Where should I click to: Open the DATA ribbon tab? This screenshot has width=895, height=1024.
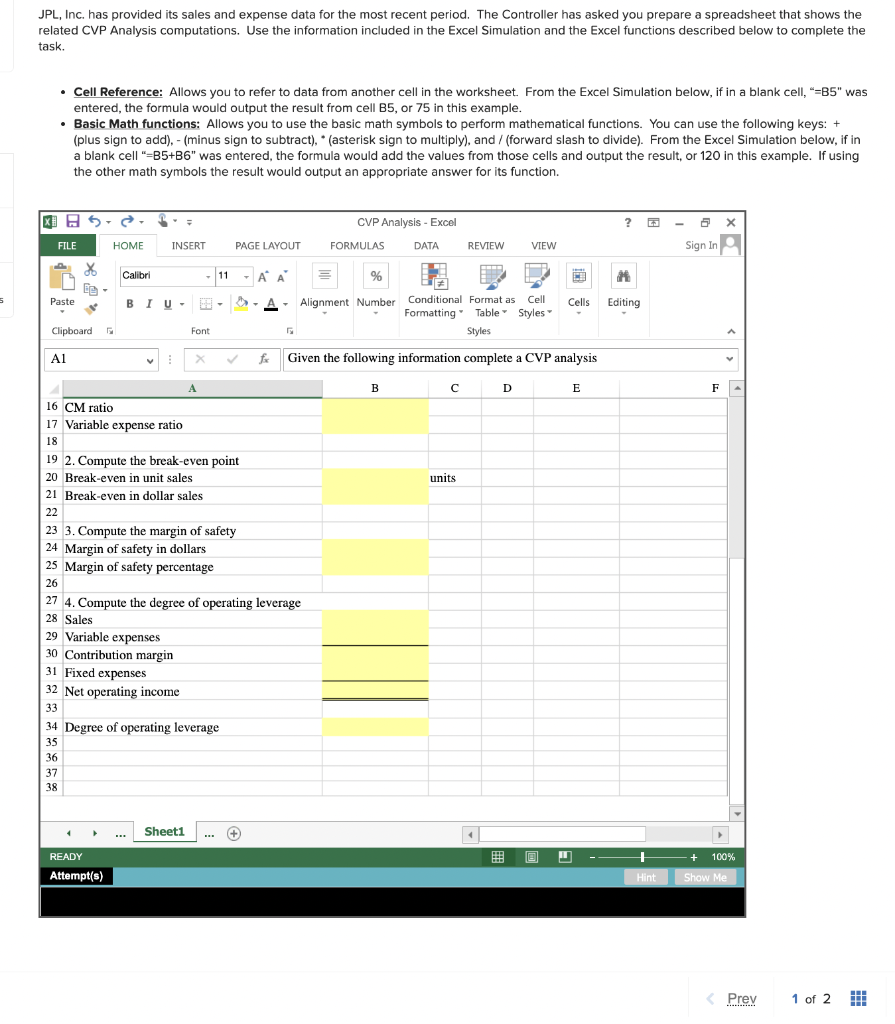point(425,245)
